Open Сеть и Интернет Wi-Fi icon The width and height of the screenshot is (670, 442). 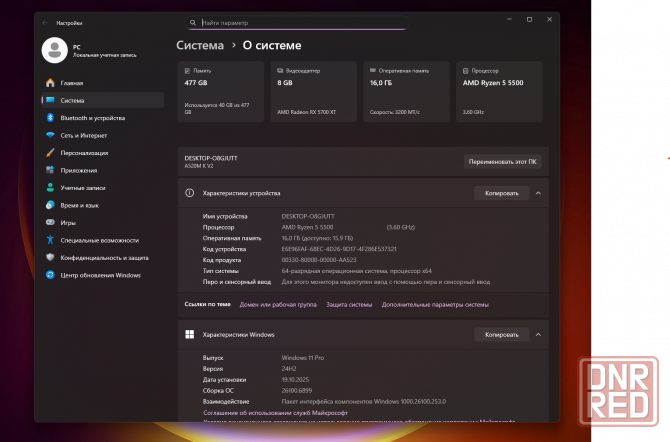click(49, 135)
